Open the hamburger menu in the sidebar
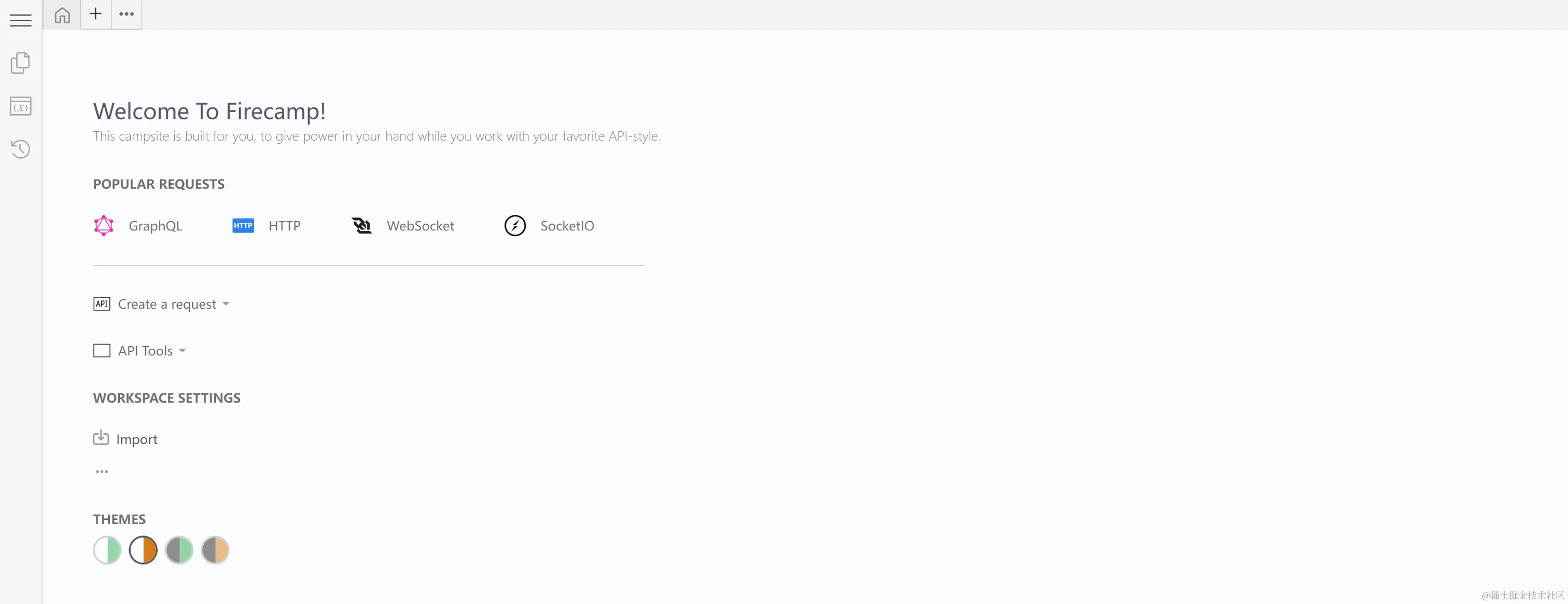This screenshot has width=1568, height=604. click(x=20, y=20)
